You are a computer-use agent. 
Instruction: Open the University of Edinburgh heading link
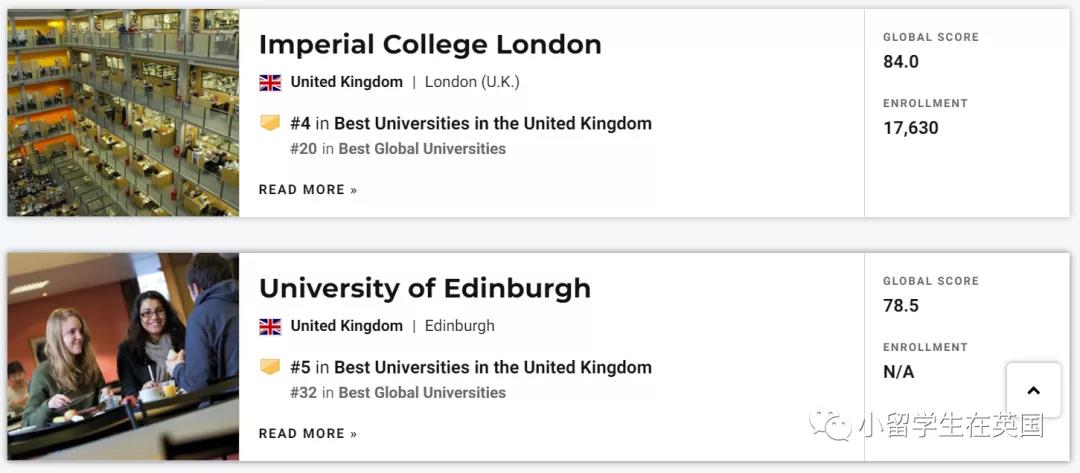[425, 288]
